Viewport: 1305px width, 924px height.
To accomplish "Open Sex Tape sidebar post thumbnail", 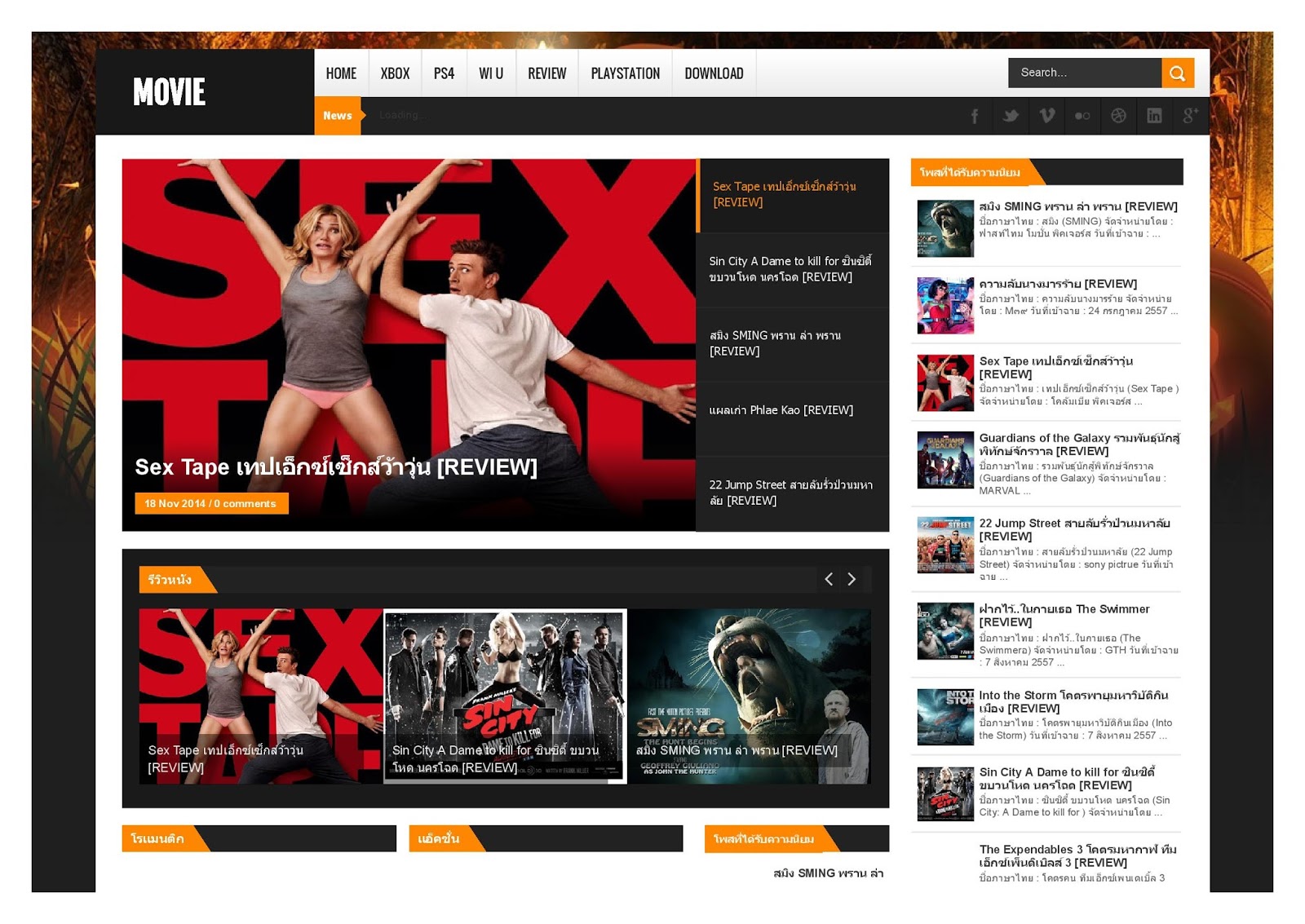I will click(945, 383).
